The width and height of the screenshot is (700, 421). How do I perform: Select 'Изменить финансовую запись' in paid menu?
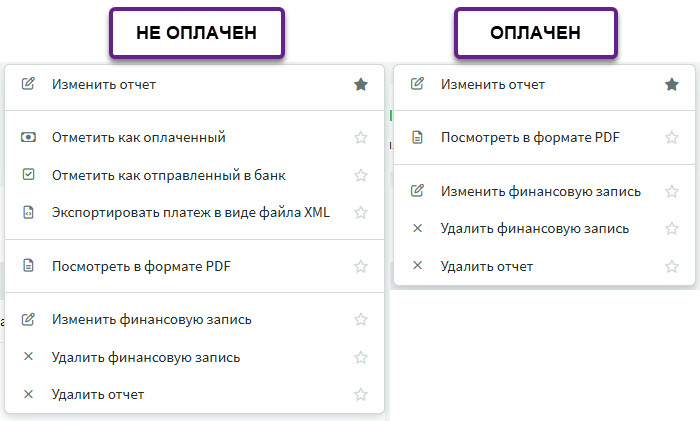click(x=540, y=192)
